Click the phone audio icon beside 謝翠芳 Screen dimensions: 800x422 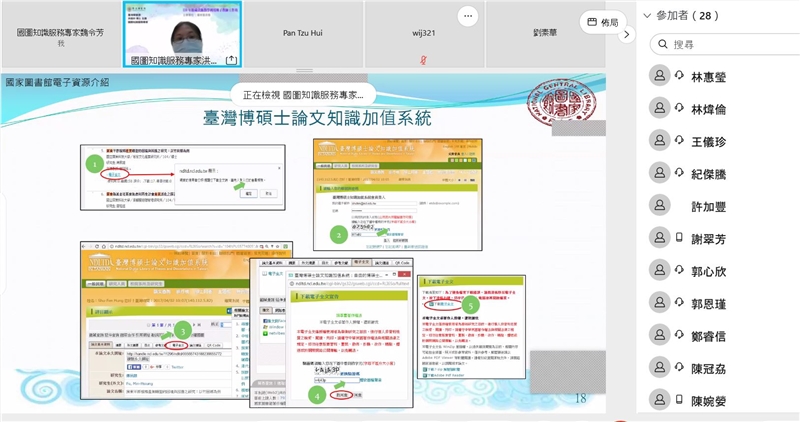click(679, 237)
